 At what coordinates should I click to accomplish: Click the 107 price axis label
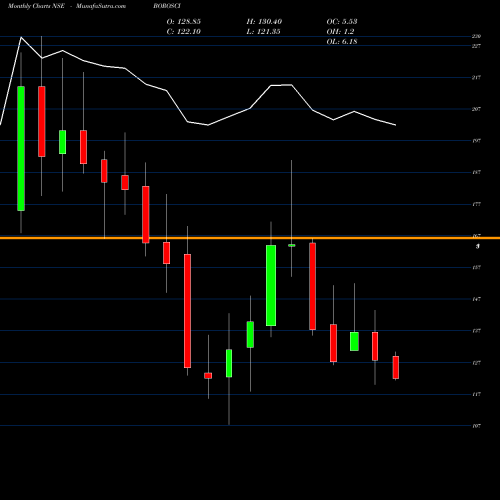(x=476, y=426)
